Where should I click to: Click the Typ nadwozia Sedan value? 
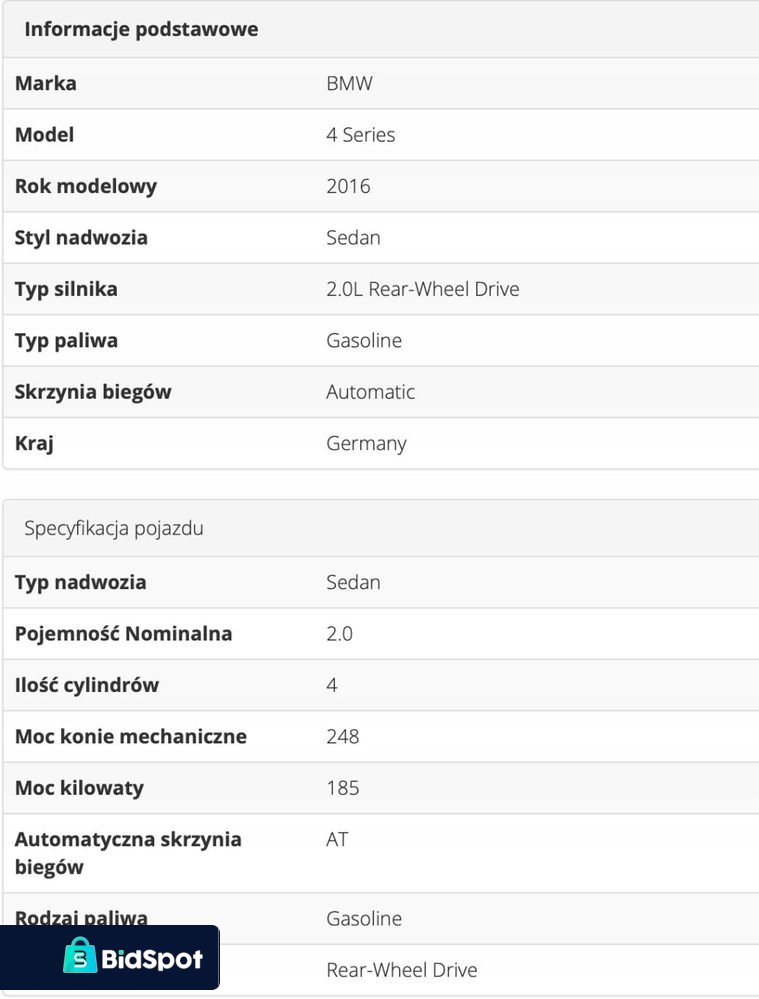pos(353,582)
